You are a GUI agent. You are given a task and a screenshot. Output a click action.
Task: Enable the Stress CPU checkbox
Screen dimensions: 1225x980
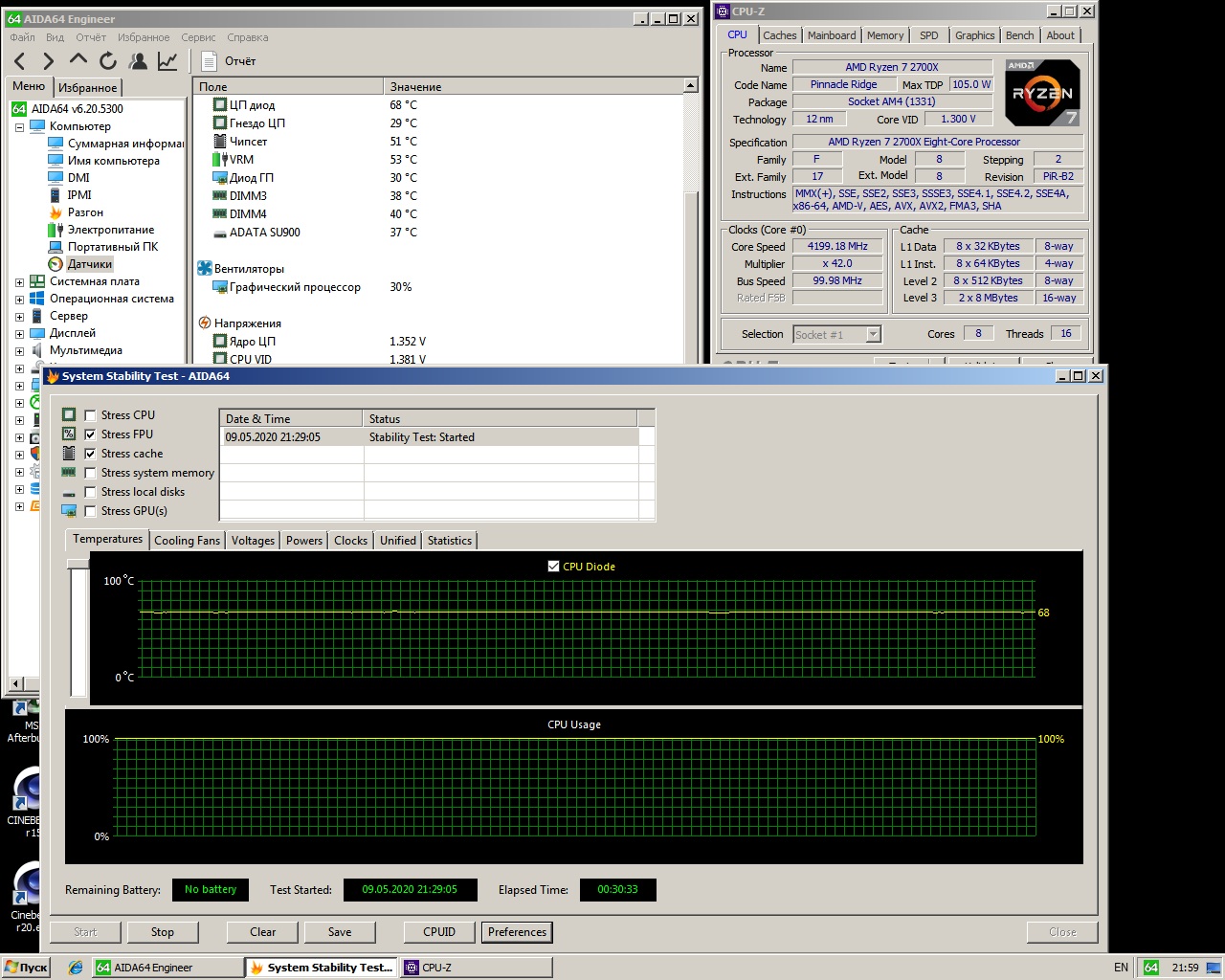90,415
